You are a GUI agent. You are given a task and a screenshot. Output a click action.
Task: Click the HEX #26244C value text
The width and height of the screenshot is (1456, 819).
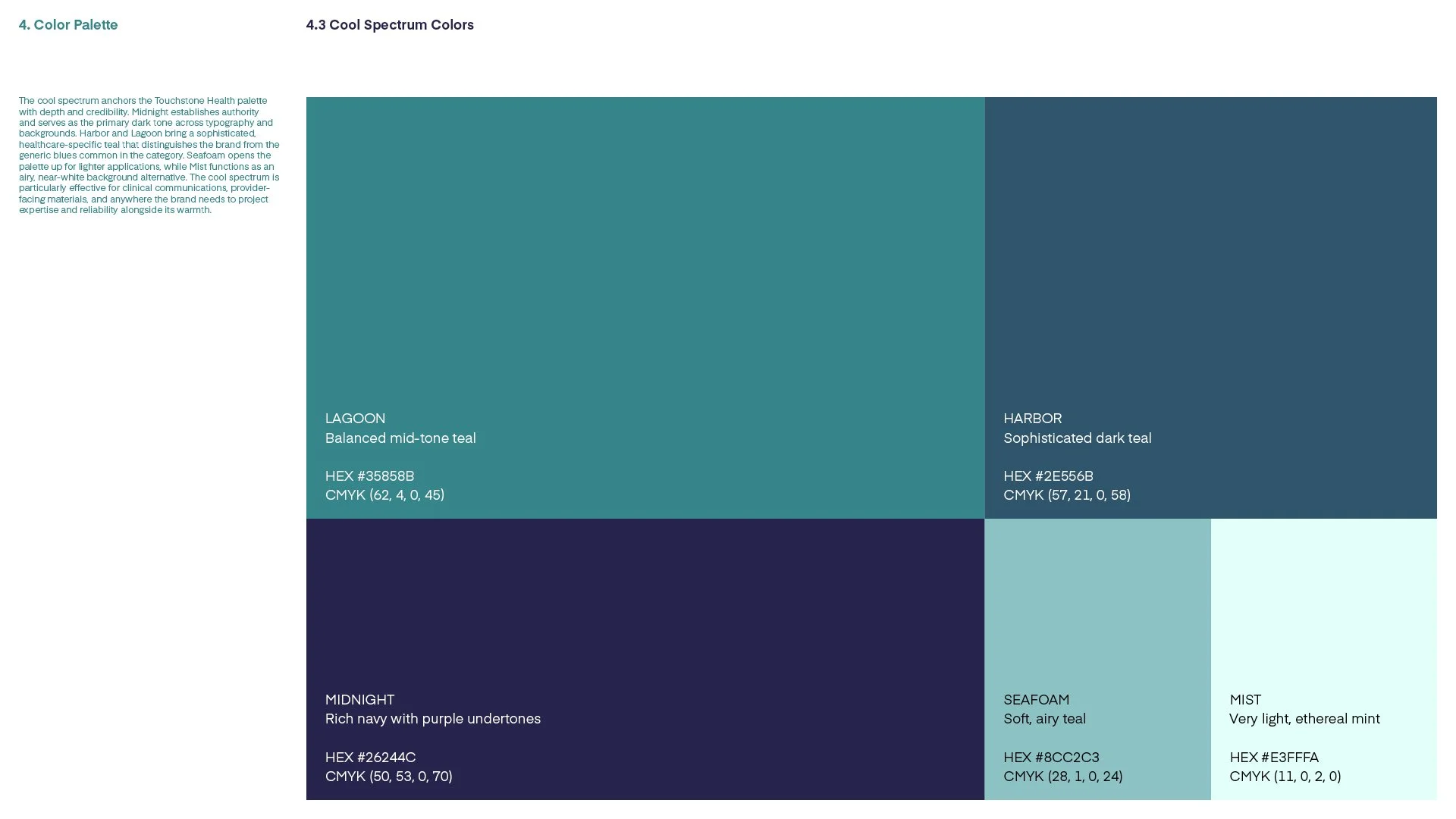370,758
